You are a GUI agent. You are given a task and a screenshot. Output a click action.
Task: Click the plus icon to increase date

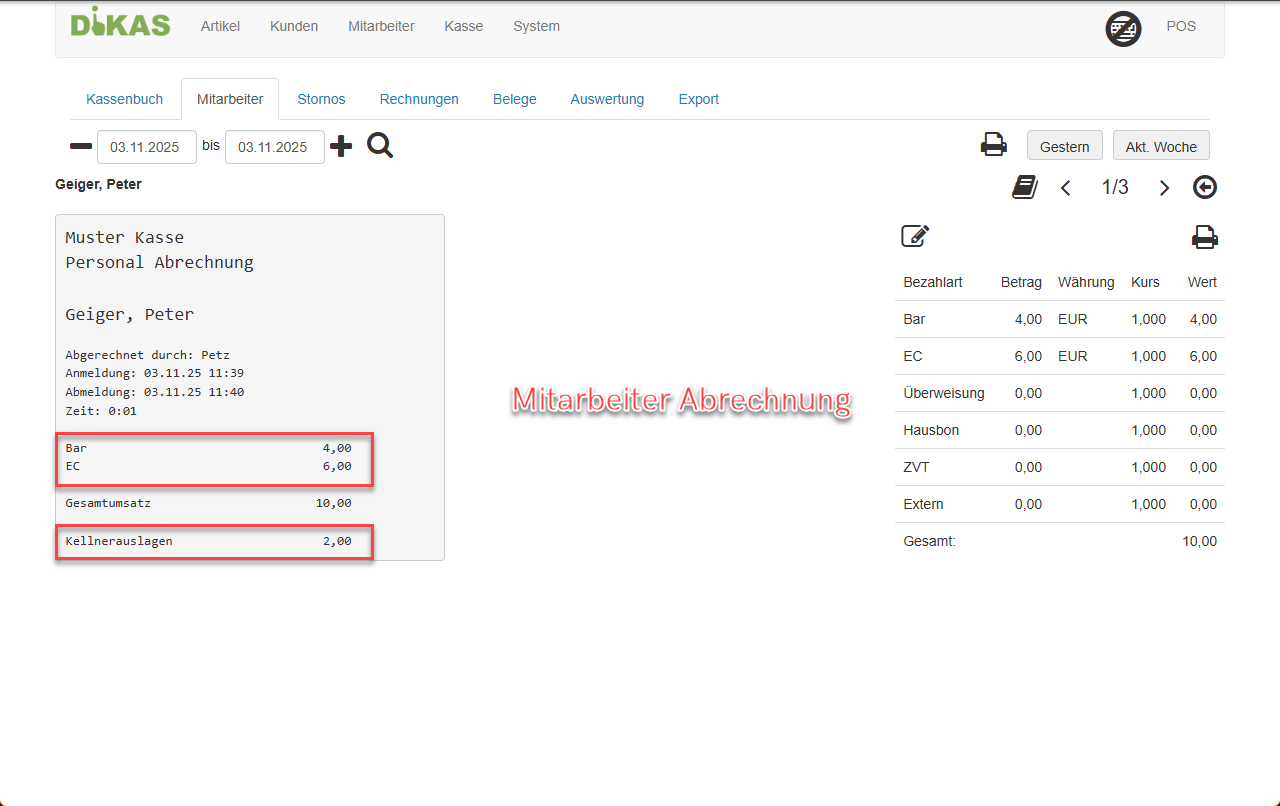click(x=341, y=147)
